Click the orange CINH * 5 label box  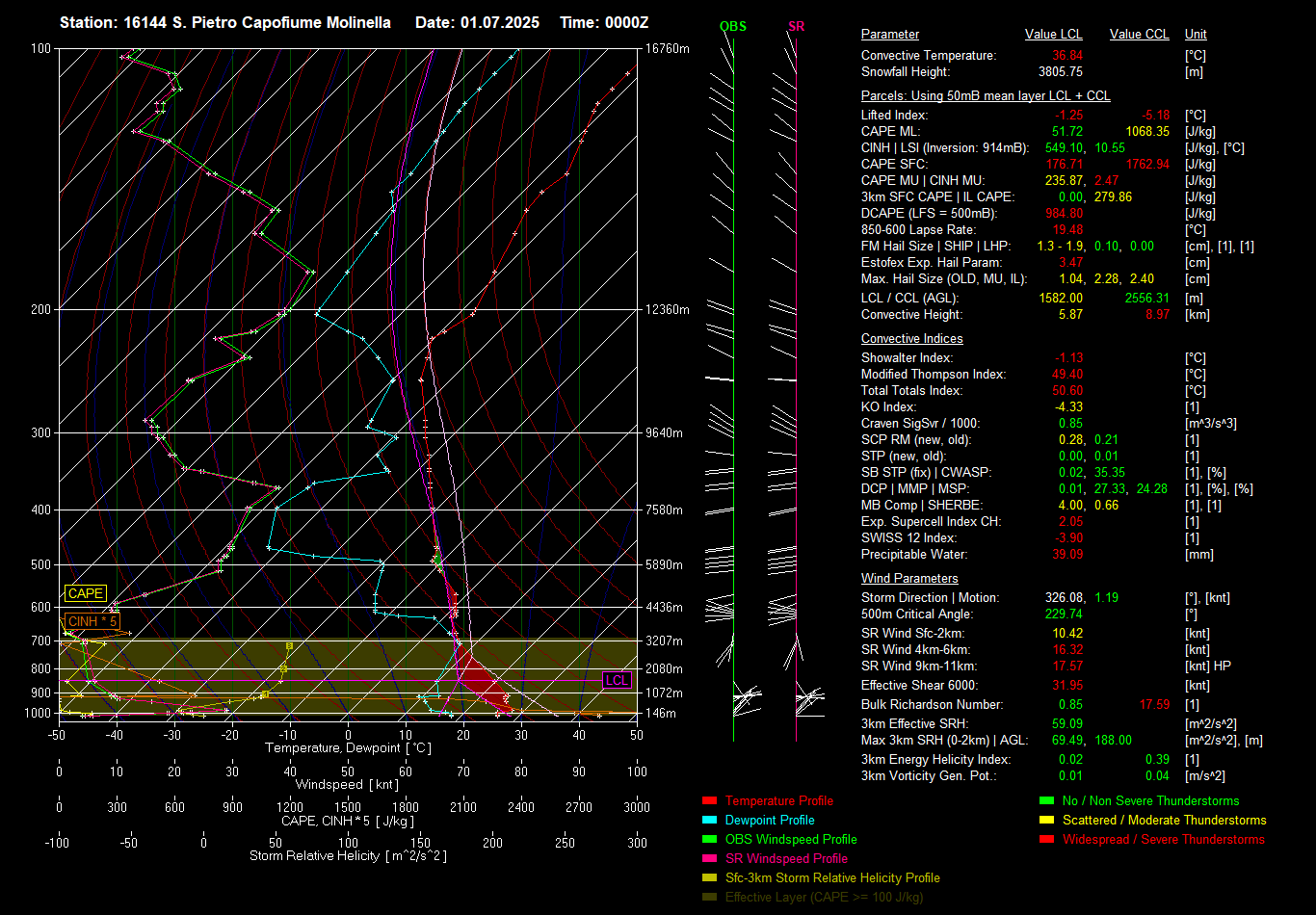pos(92,621)
